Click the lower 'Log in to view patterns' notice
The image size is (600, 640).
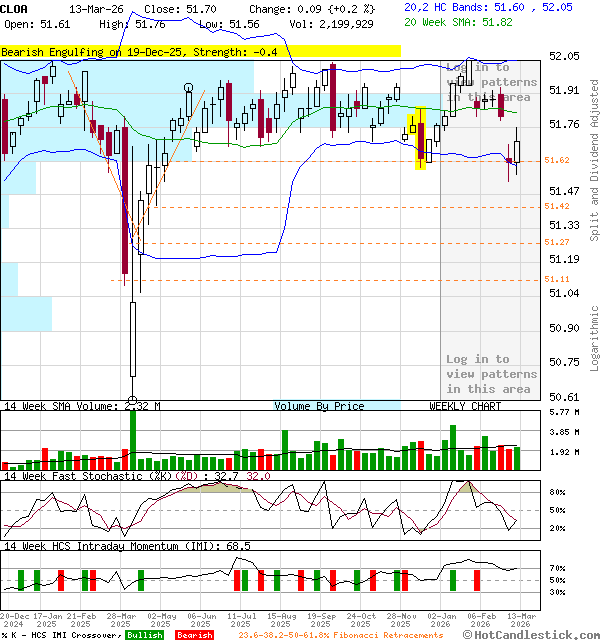(x=490, y=374)
